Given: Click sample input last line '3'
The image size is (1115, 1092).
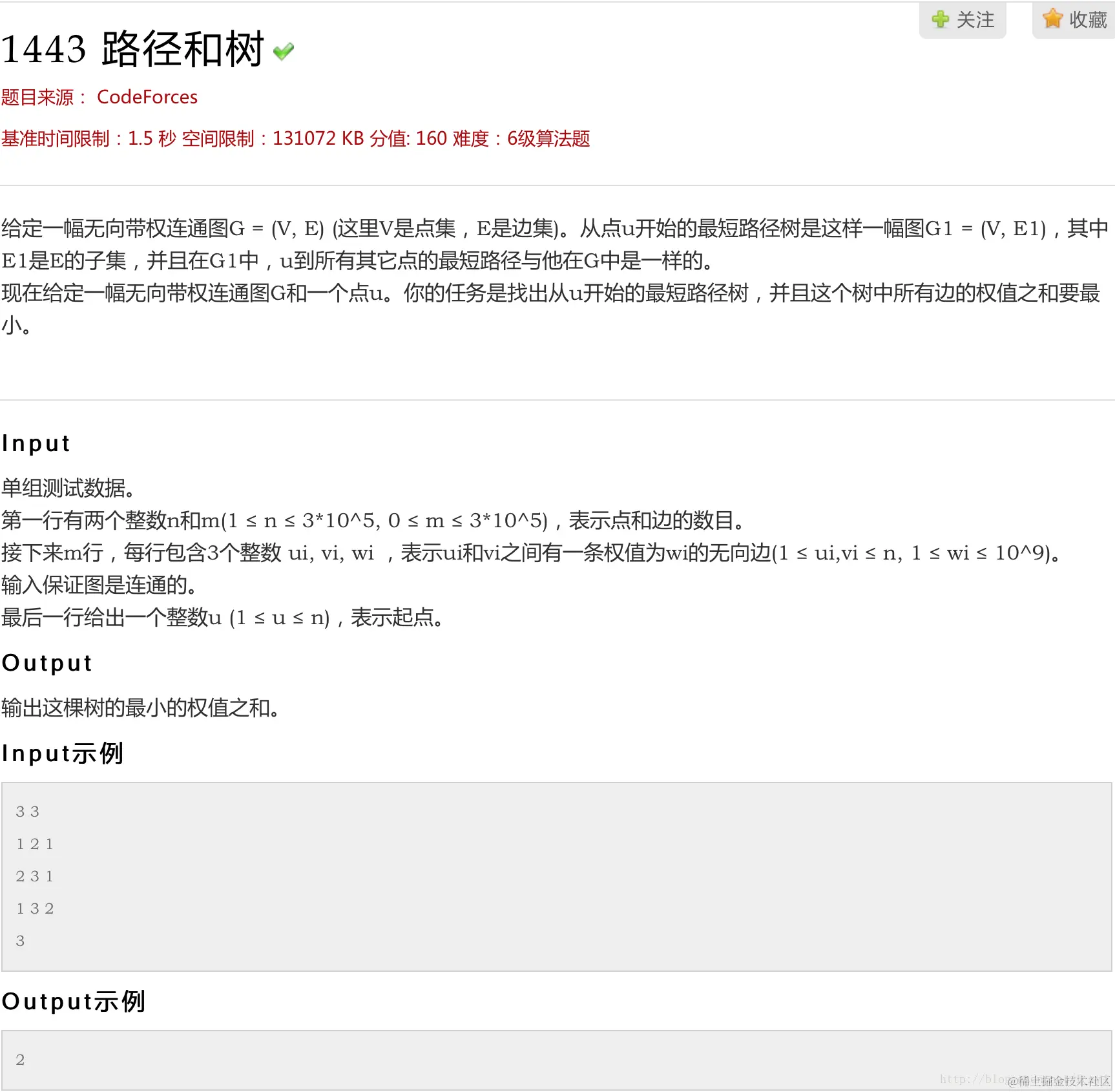Looking at the screenshot, I should (x=21, y=941).
